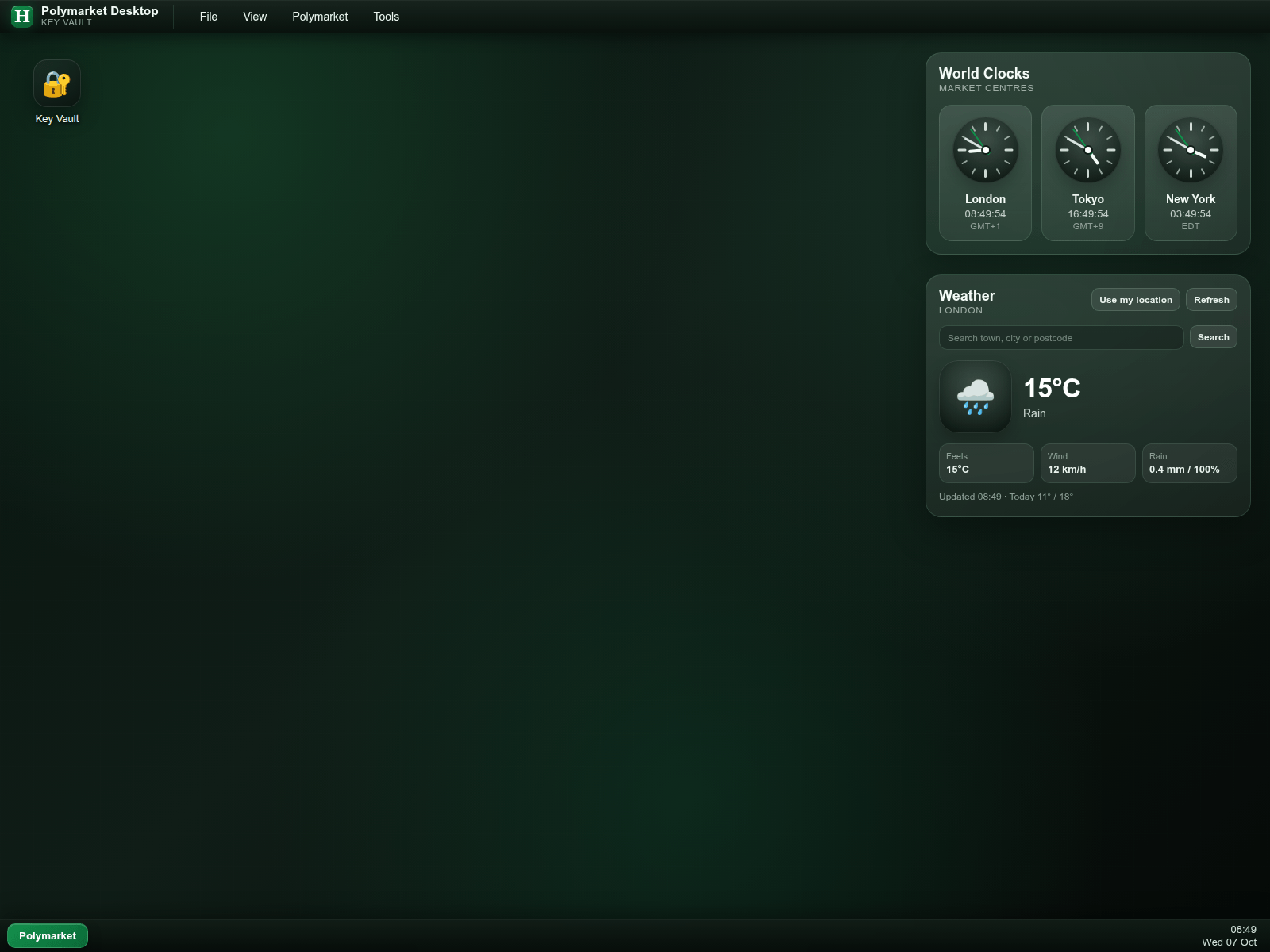The image size is (1270, 952).
Task: Click the weather Search button
Action: click(1214, 337)
